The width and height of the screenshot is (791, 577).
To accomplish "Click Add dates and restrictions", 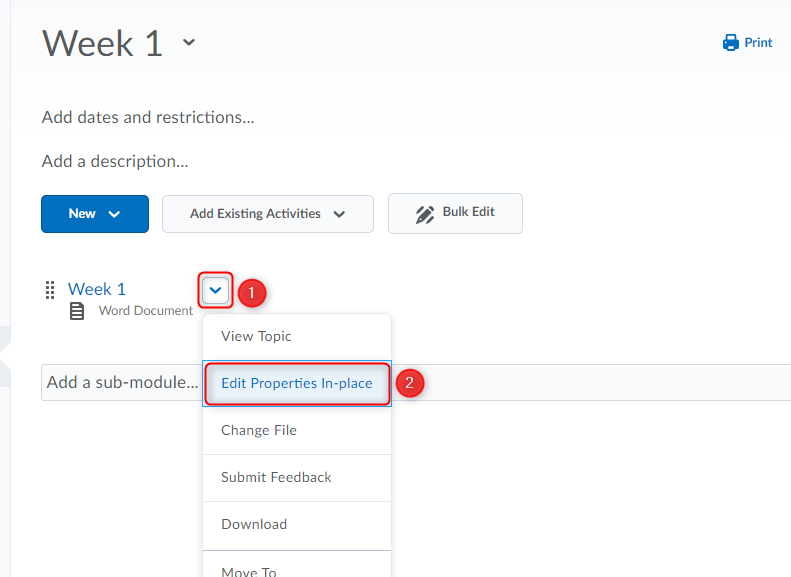I will coord(148,118).
